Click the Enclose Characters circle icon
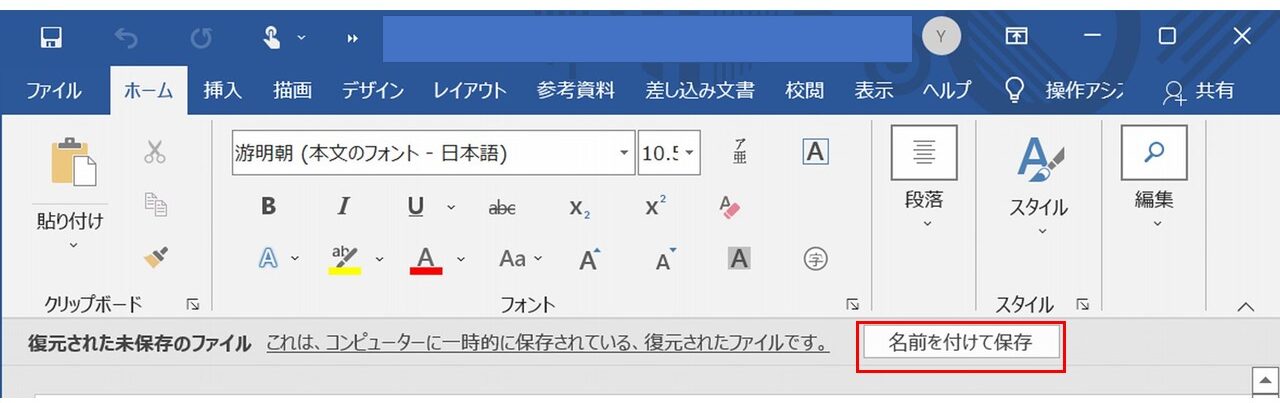 (816, 259)
